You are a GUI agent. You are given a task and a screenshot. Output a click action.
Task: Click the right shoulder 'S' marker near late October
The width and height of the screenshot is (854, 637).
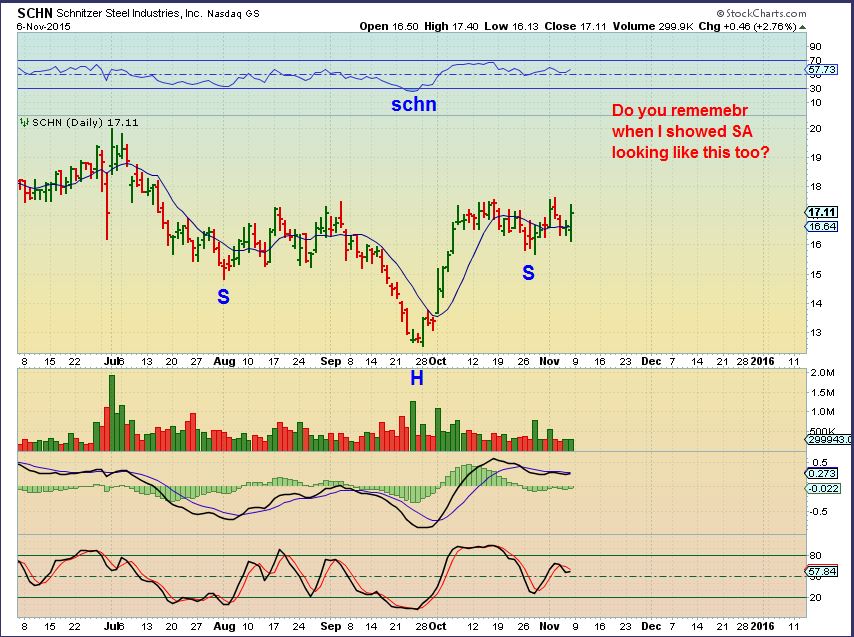528,273
